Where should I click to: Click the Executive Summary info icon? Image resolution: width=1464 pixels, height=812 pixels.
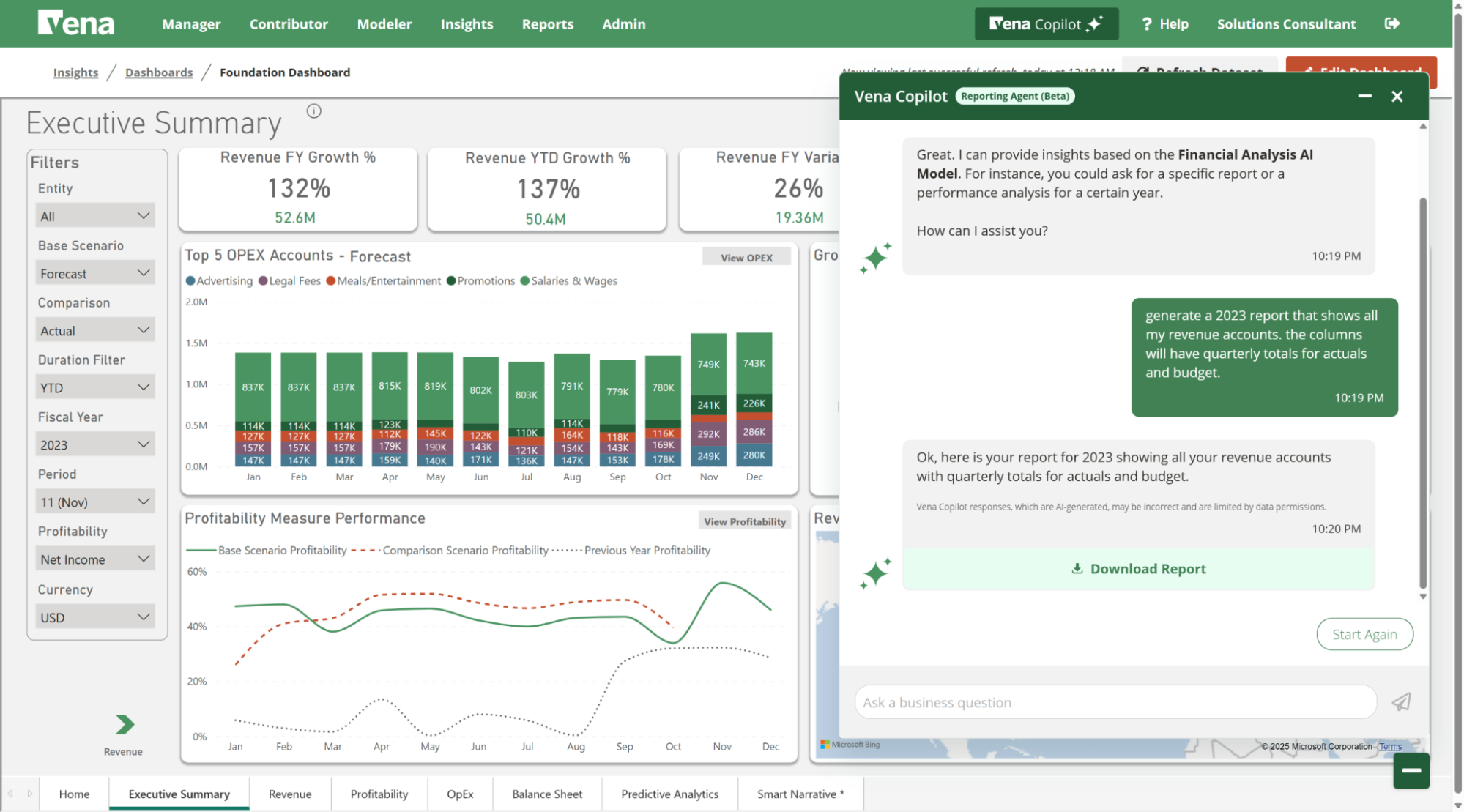pyautogui.click(x=314, y=111)
